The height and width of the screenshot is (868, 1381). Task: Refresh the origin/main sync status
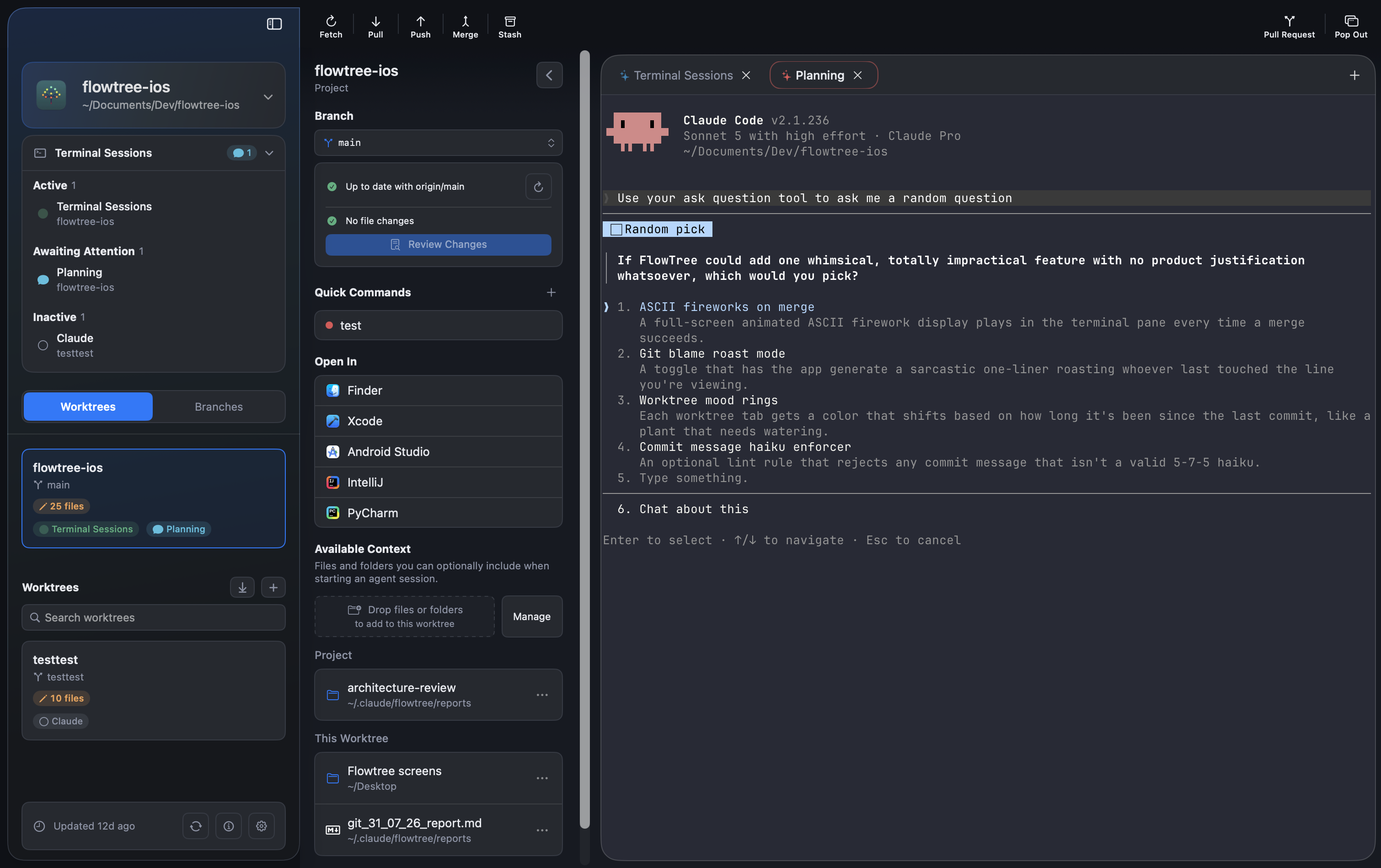(538, 187)
